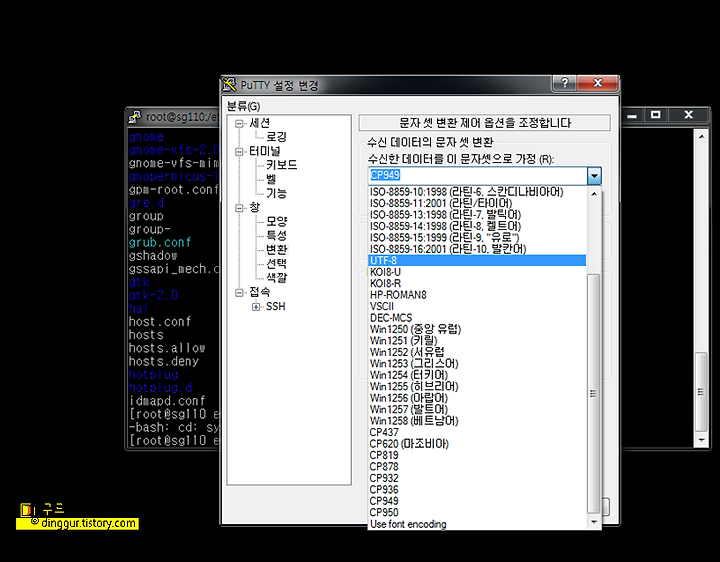Choose CP620 (마조비아) from the list
The image size is (720, 562).
click(x=477, y=444)
